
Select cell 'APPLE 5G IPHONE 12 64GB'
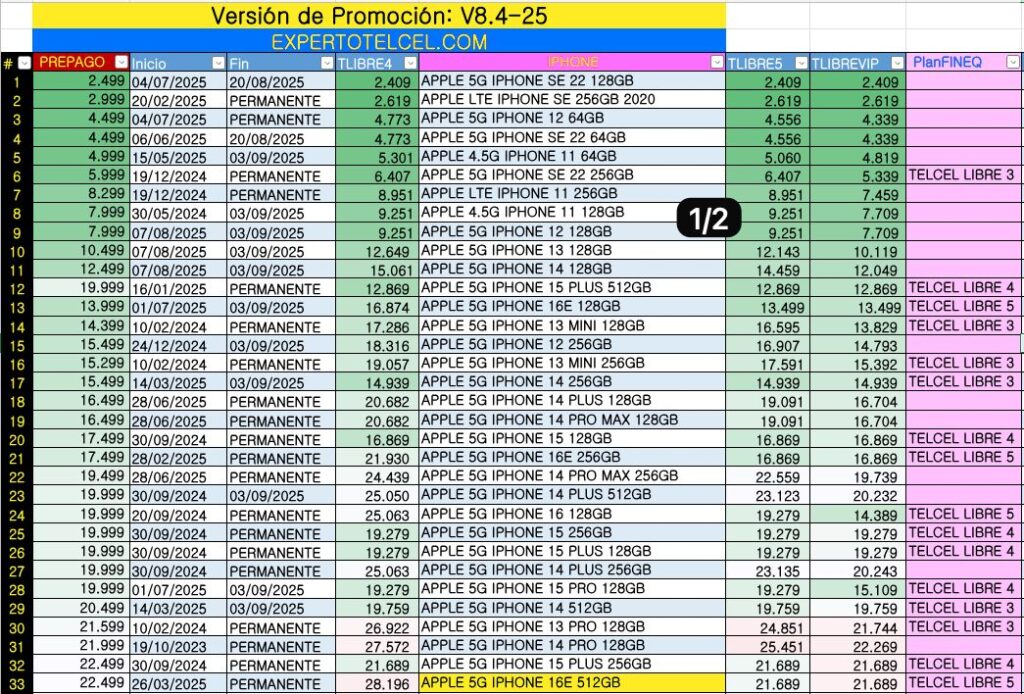point(572,119)
